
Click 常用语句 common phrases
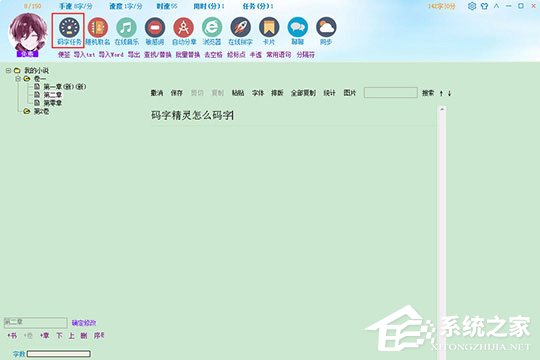(279, 54)
